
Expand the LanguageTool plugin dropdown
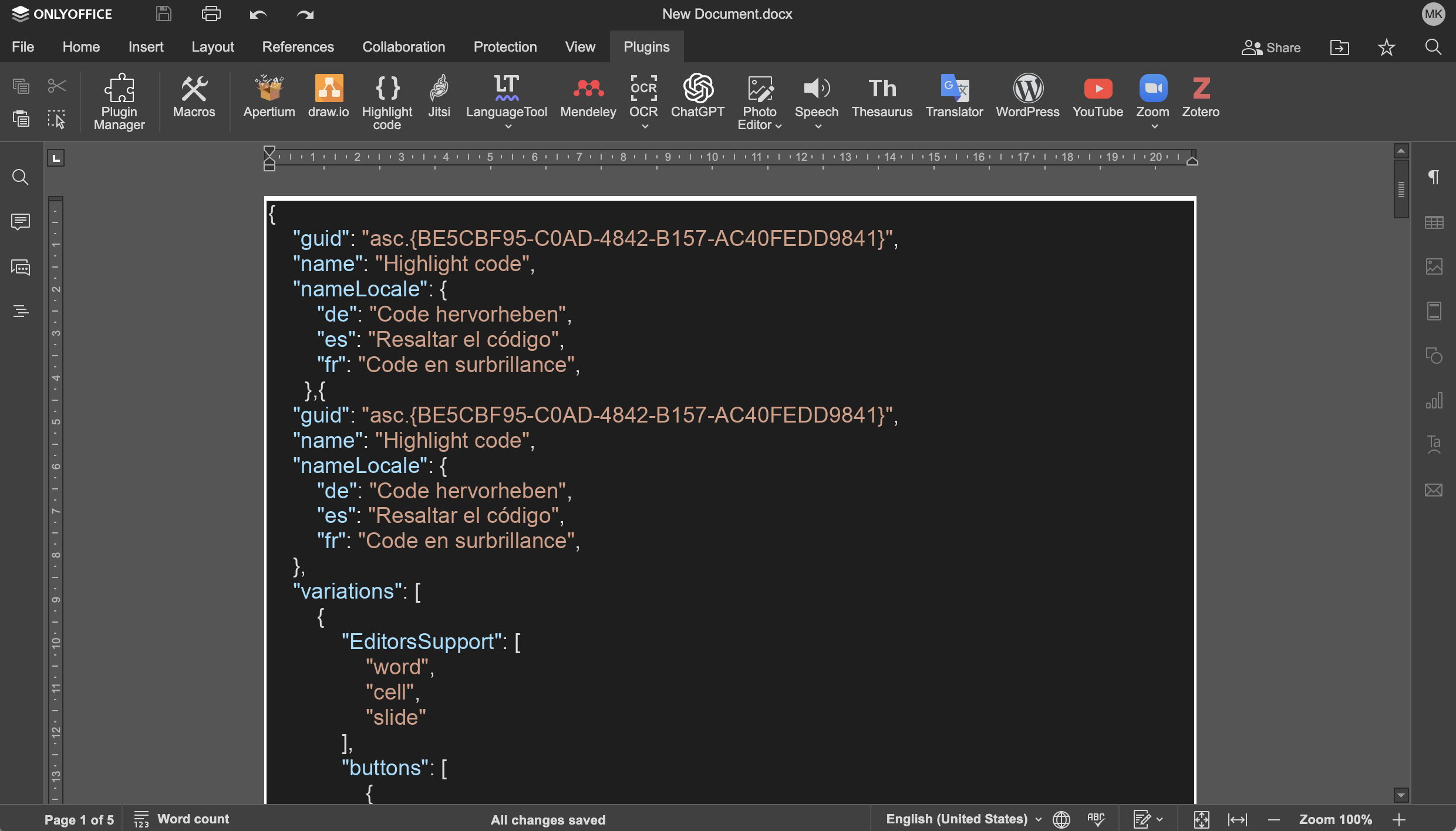click(508, 126)
